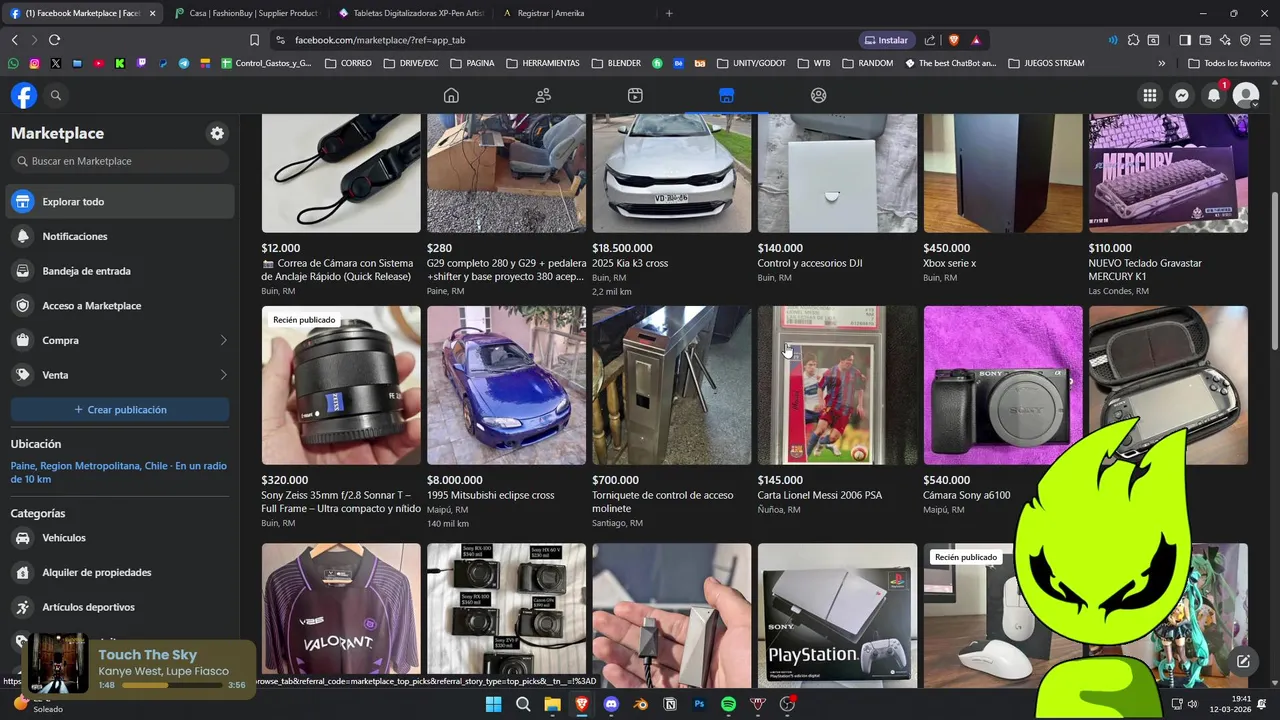Open YouTube bookmark icon
The height and width of the screenshot is (720, 1280).
point(98,63)
